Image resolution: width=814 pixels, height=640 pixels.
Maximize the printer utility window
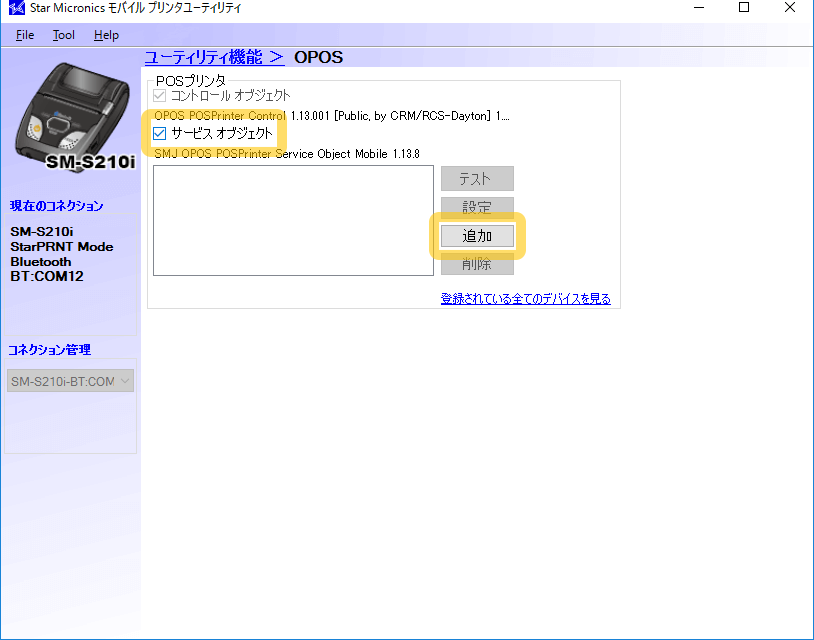[744, 9]
